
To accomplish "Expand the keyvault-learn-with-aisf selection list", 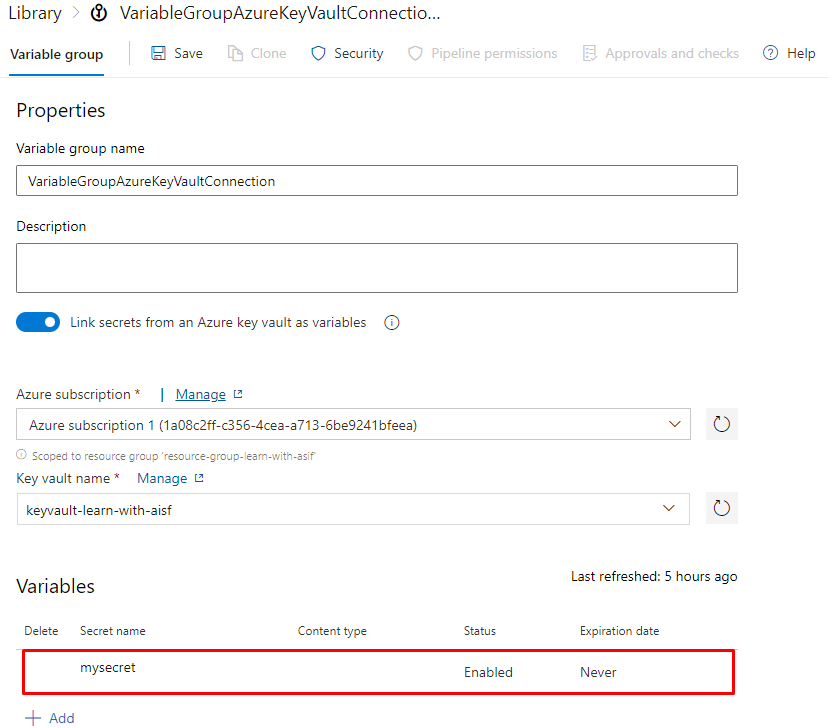I will pyautogui.click(x=669, y=508).
